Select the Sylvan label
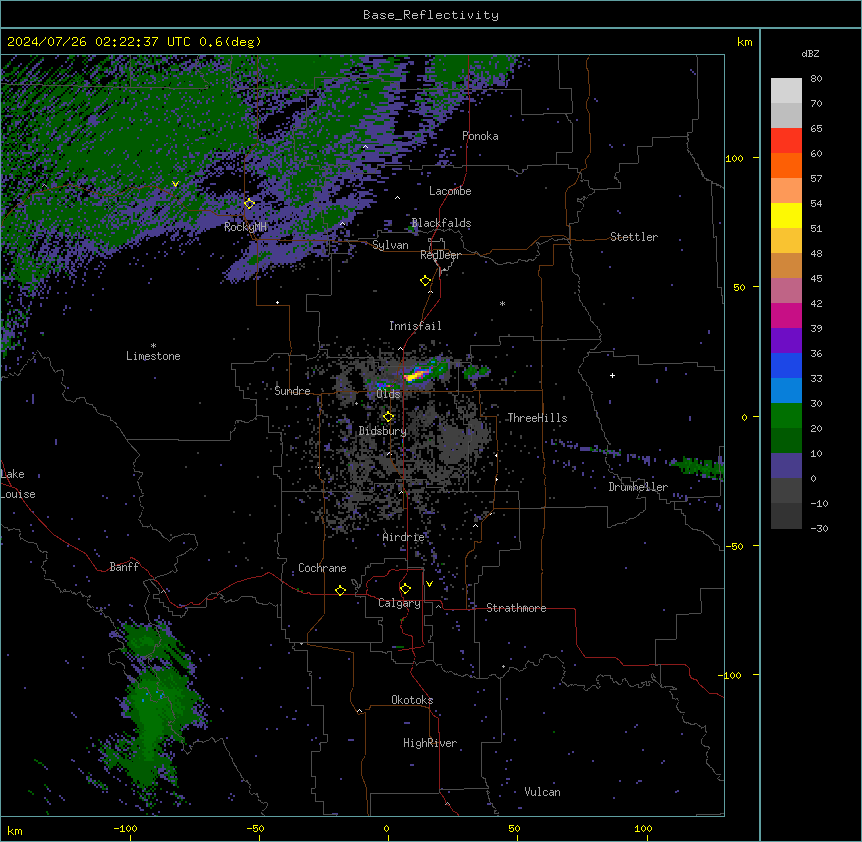 [x=390, y=245]
